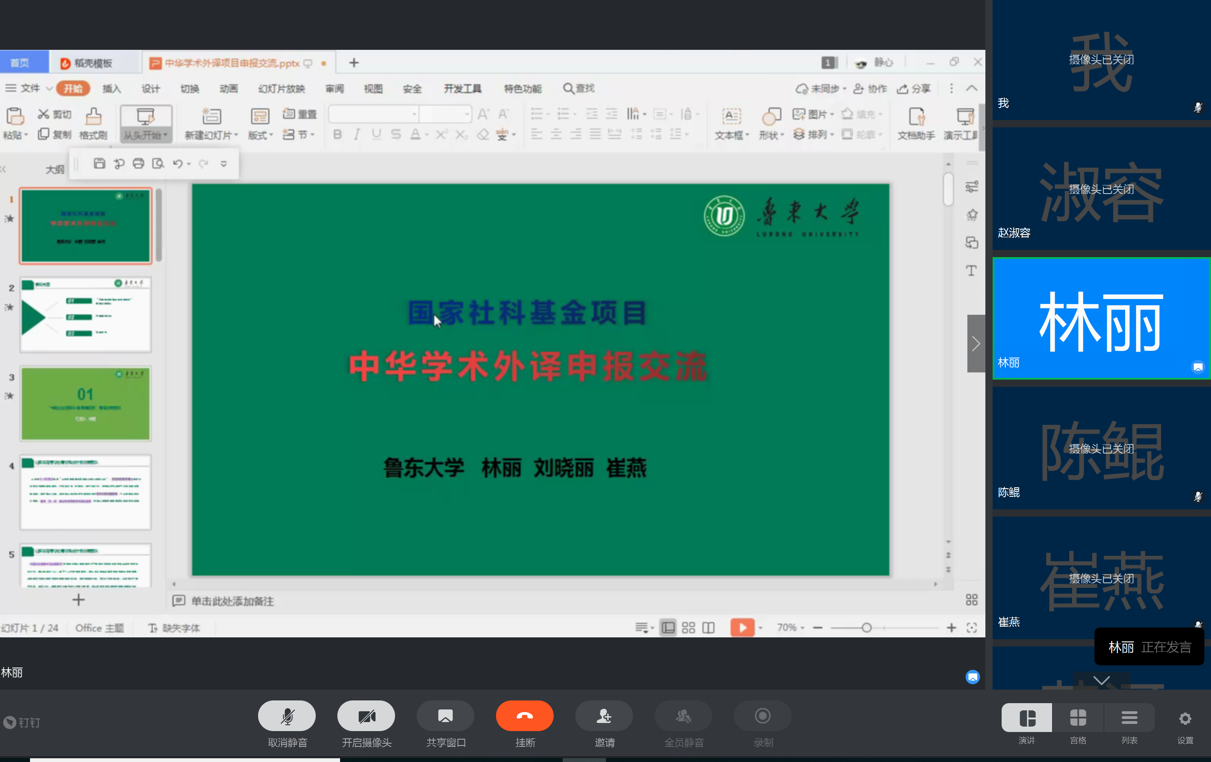Turn on the camera (开启摄像头)

(x=366, y=717)
